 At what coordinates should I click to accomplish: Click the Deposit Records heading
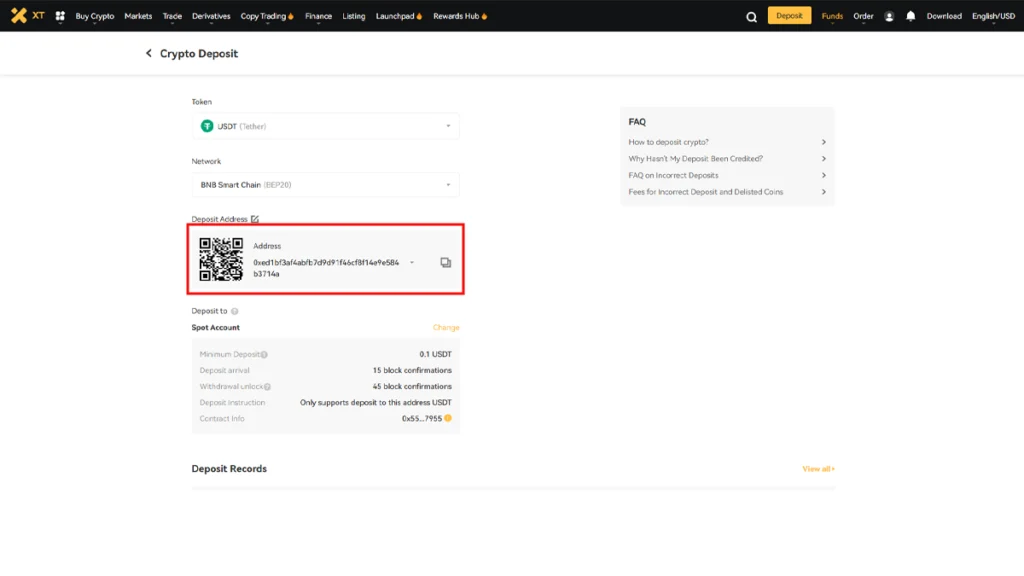point(229,469)
